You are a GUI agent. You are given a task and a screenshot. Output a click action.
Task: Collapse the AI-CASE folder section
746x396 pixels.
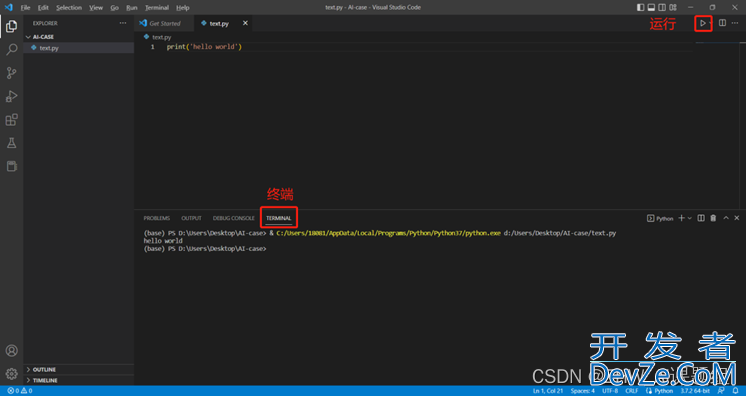click(x=79, y=37)
